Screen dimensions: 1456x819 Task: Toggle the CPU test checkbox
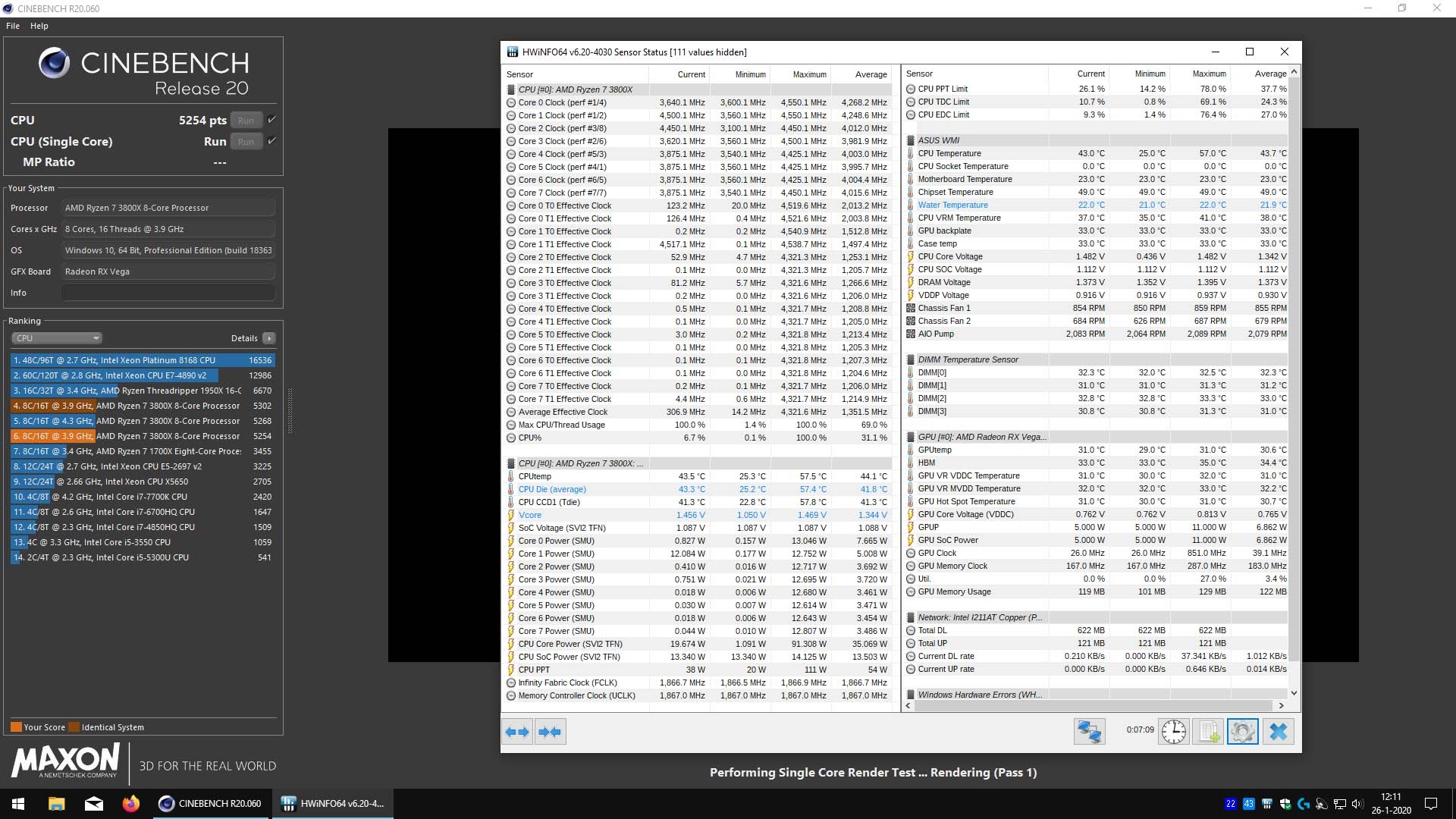point(271,120)
